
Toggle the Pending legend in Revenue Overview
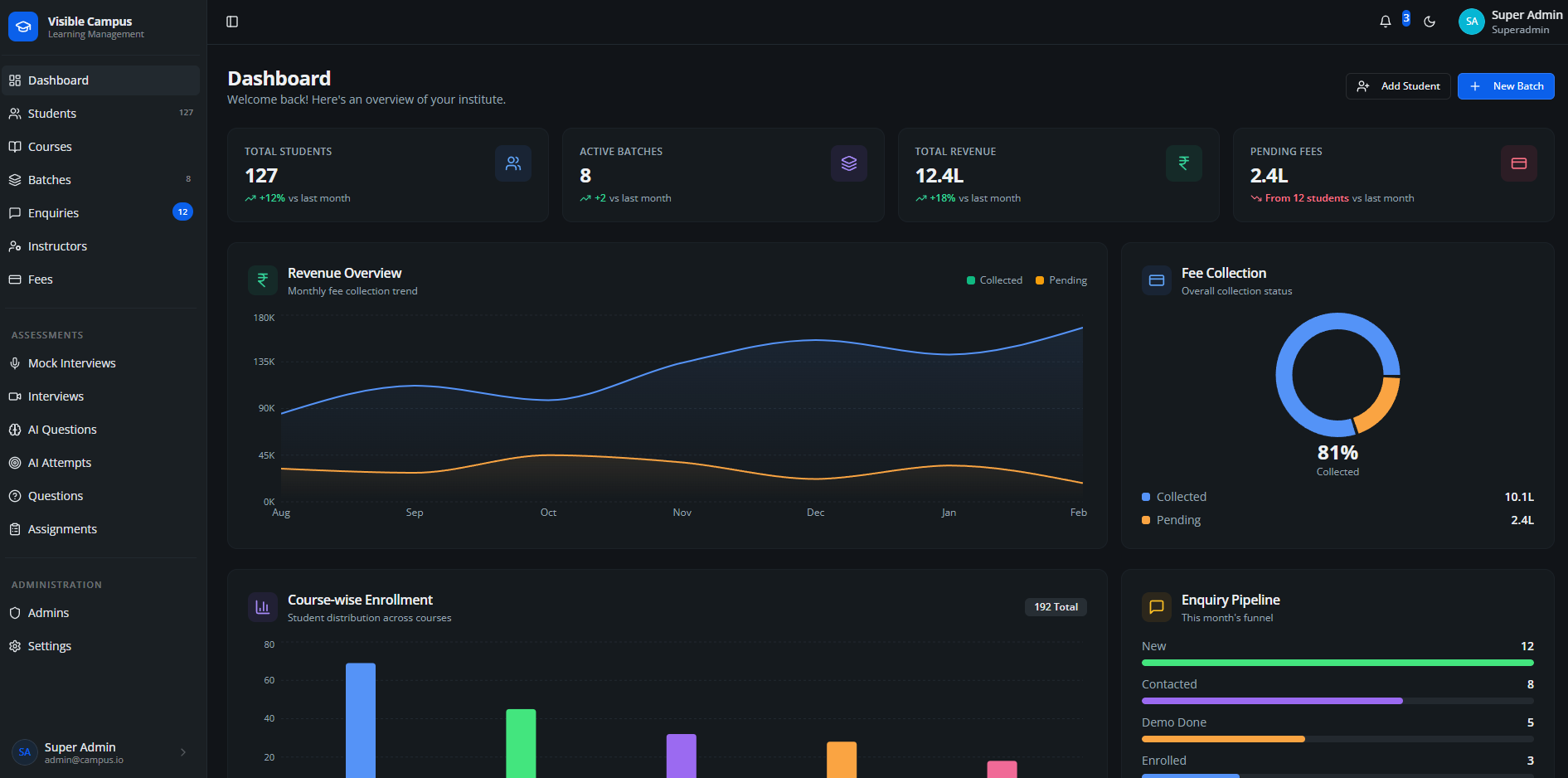coord(1061,280)
